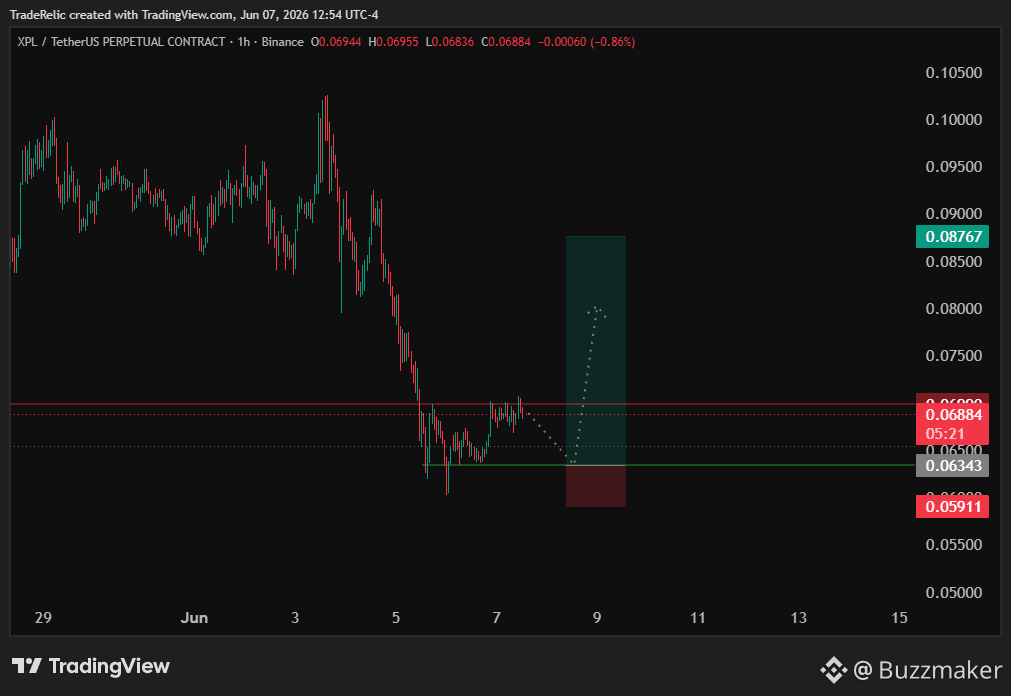Click the Binance exchange label in header
Viewport: 1011px width, 696px height.
pos(282,42)
